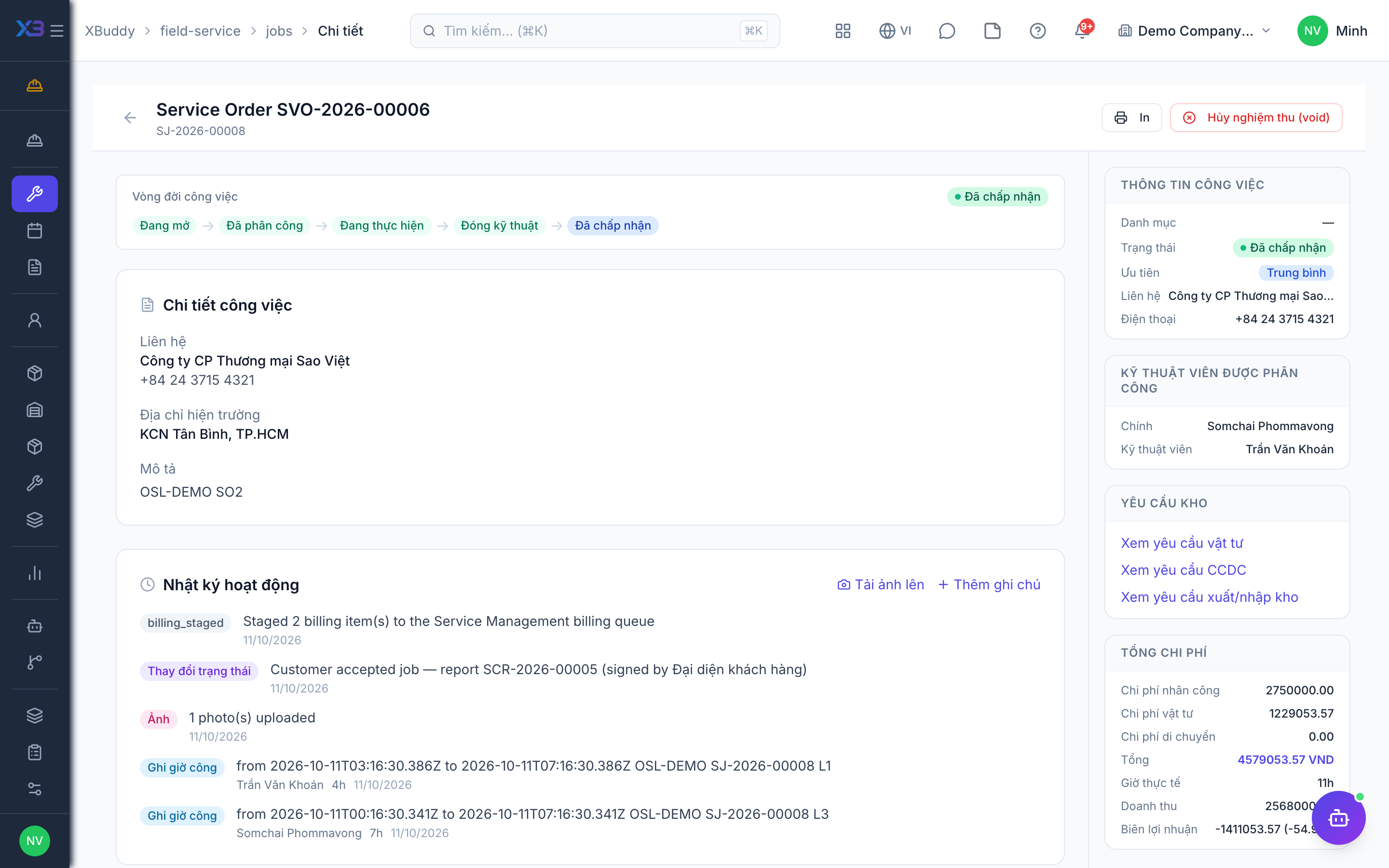Open Xem yêu cầu xuất/nhập kho link
The image size is (1389, 868).
[1209, 597]
